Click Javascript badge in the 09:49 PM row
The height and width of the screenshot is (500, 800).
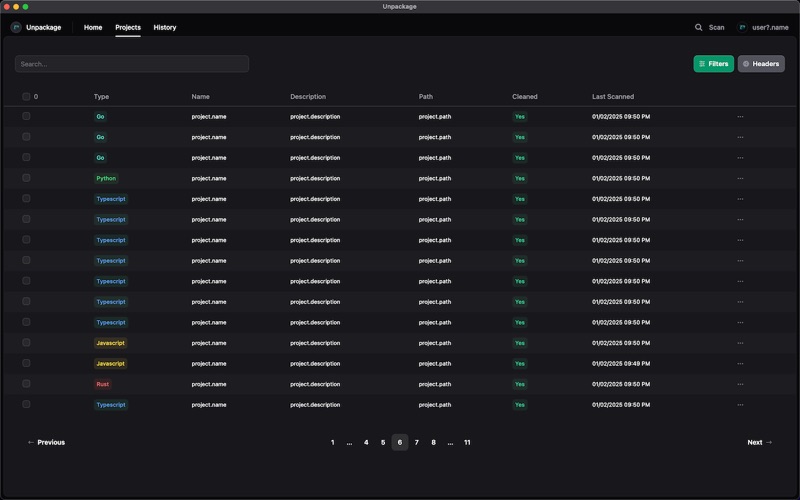pyautogui.click(x=111, y=364)
